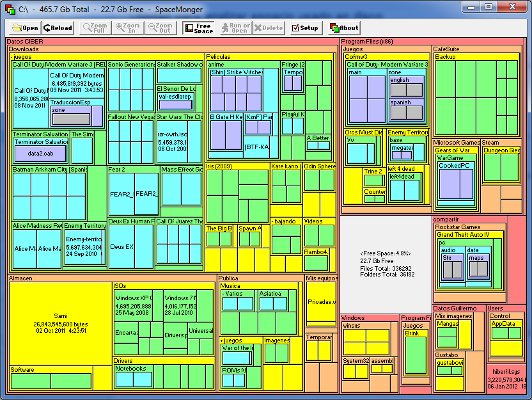532x400 pixels.
Task: Select the Zoom Out toolbar button
Action: 161,28
